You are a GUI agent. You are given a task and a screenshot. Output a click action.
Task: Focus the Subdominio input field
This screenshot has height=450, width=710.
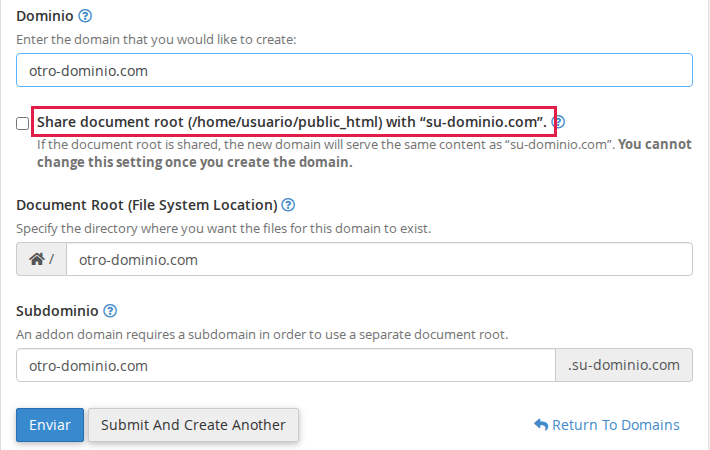(286, 365)
